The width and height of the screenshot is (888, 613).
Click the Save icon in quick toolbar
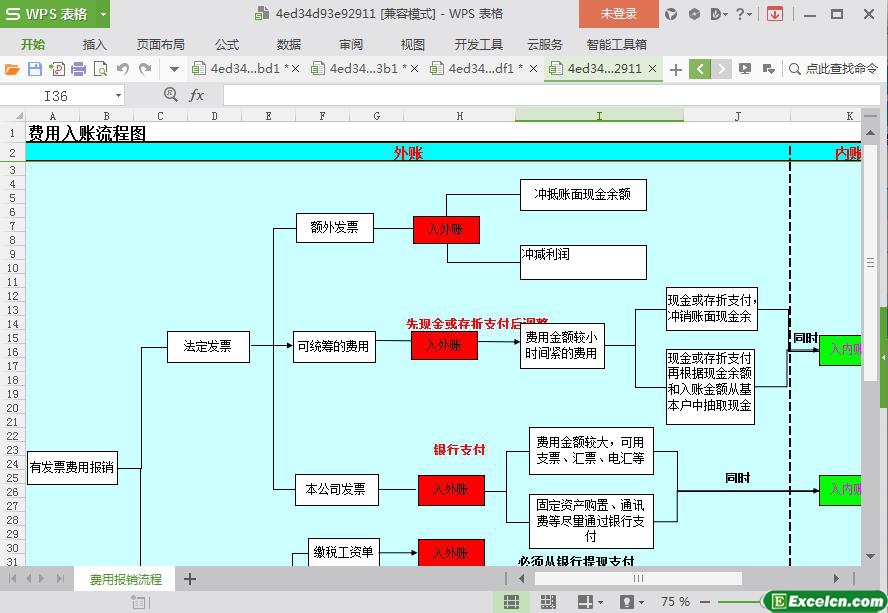point(35,69)
